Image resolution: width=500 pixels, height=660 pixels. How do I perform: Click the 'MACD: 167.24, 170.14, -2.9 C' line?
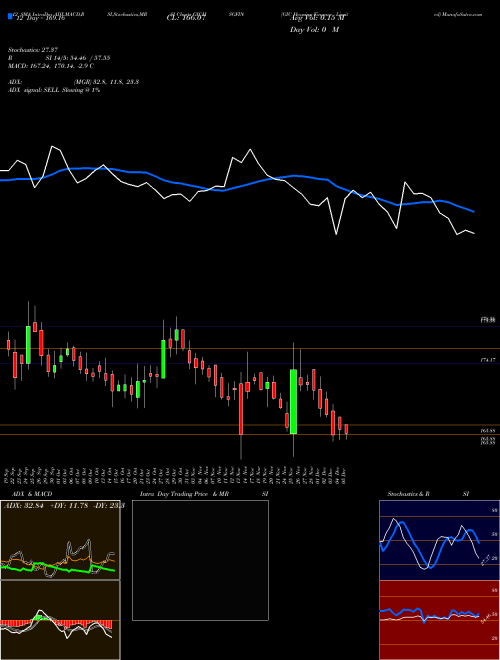pyautogui.click(x=51, y=66)
